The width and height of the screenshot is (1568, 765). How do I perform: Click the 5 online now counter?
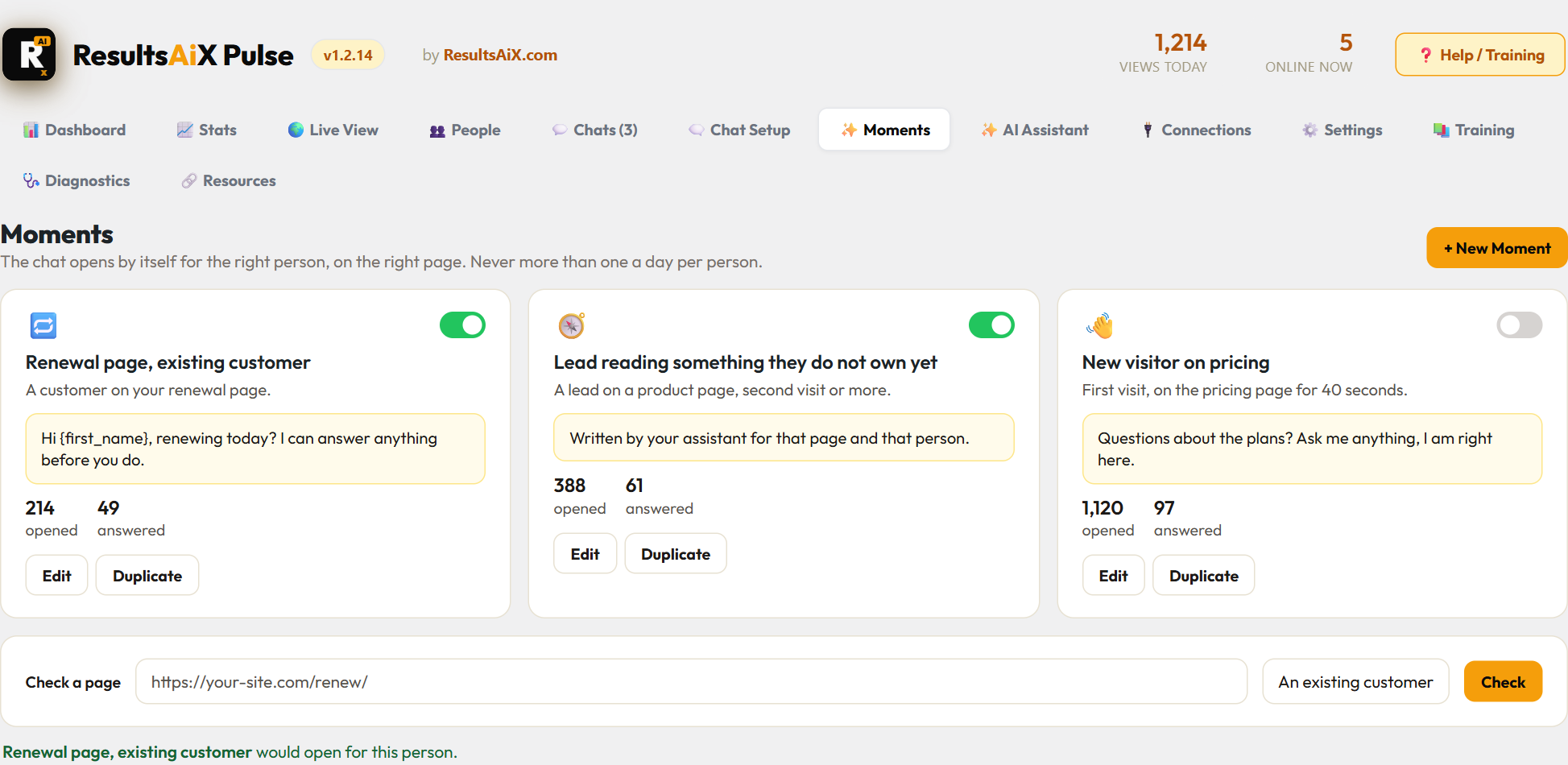(1309, 53)
